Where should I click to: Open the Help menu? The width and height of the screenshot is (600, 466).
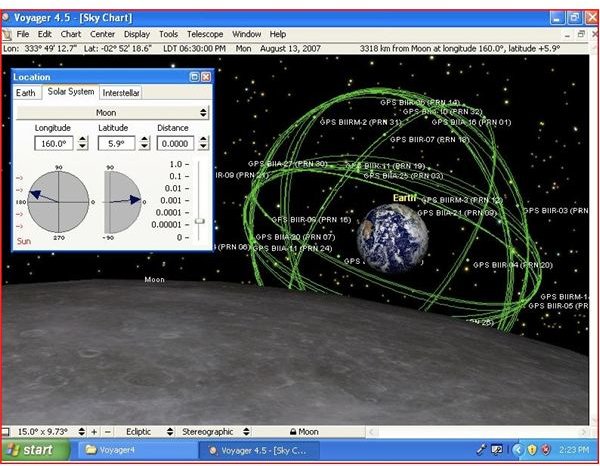pyautogui.click(x=277, y=34)
